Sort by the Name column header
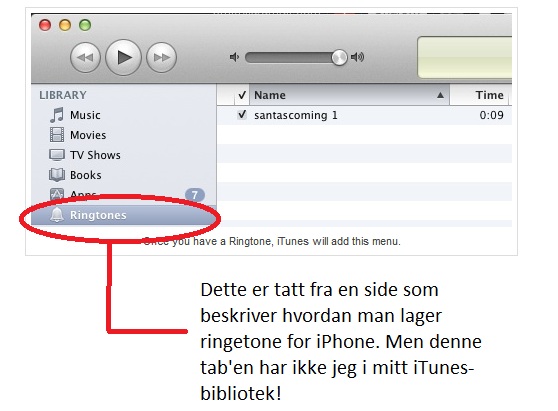The image size is (558, 411). [x=349, y=95]
